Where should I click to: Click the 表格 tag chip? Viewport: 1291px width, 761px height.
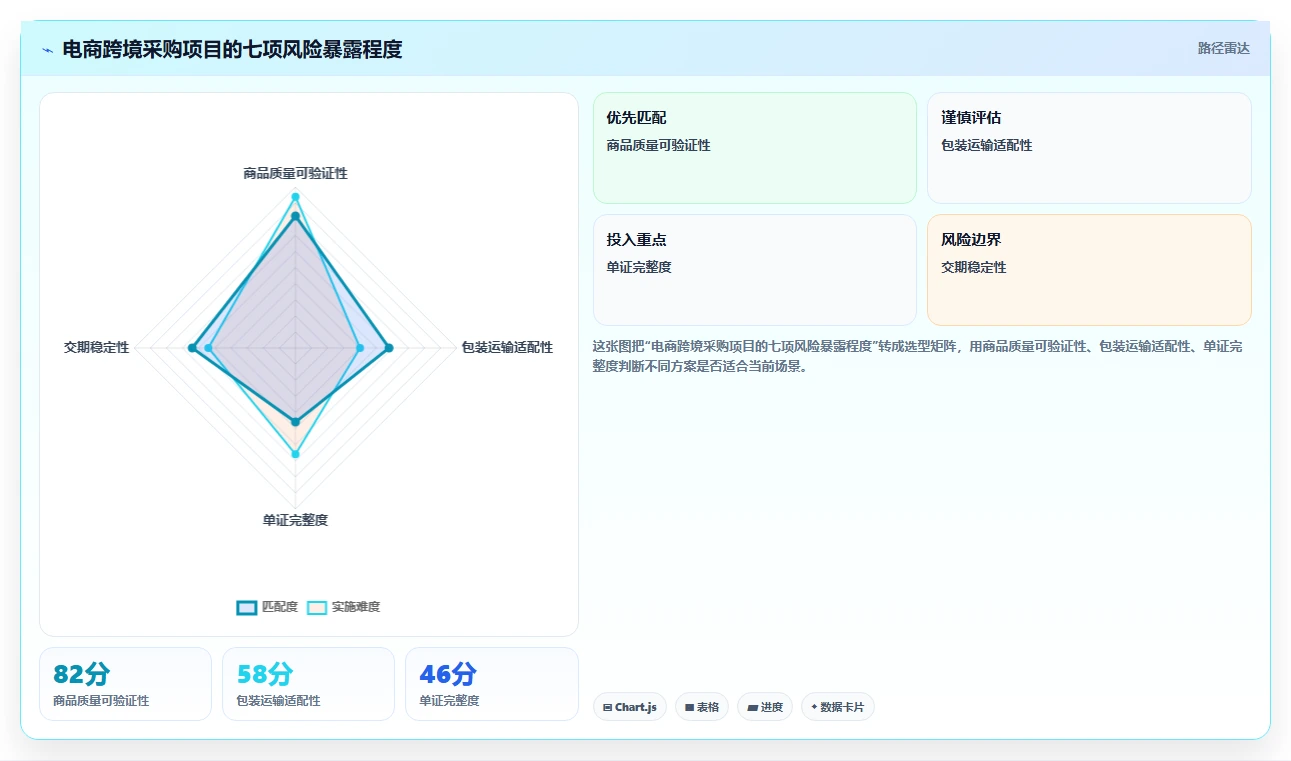(702, 707)
